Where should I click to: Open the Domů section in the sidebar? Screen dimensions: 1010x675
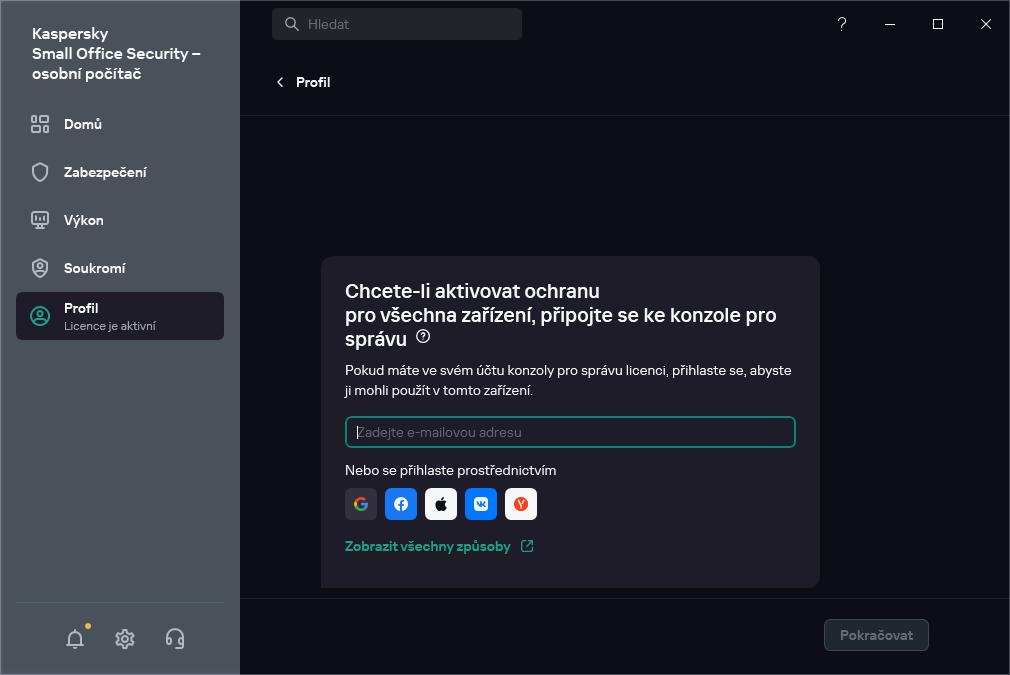tap(82, 124)
